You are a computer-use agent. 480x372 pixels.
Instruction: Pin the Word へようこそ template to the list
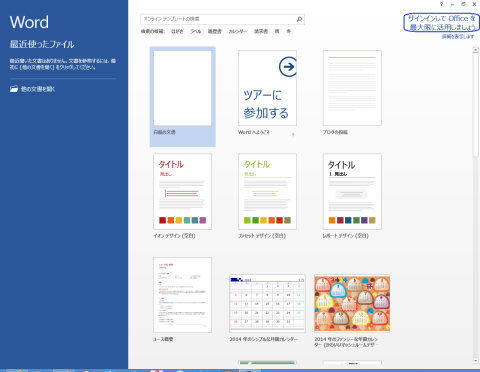[293, 134]
